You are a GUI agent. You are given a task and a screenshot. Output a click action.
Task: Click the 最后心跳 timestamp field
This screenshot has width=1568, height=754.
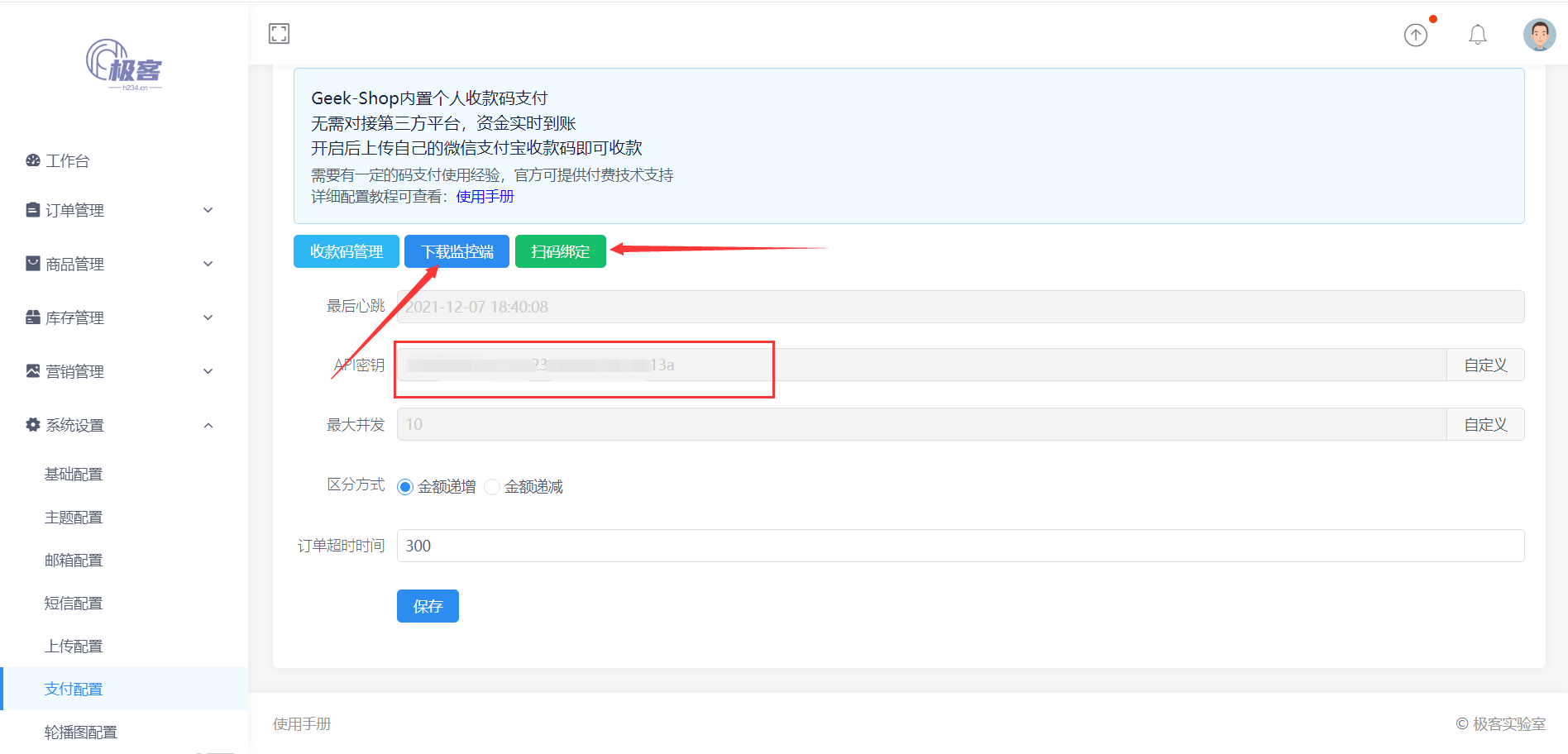(x=960, y=307)
